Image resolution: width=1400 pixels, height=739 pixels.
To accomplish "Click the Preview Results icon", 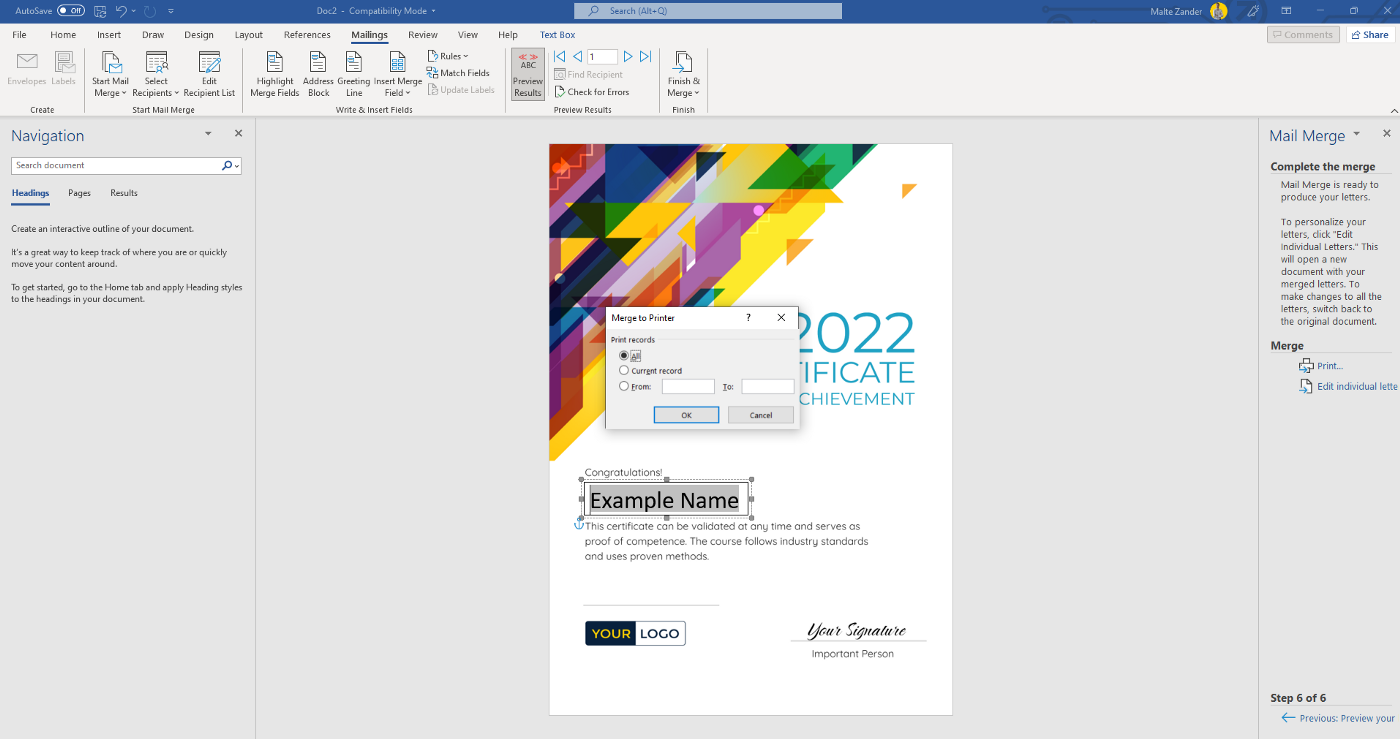I will (527, 73).
